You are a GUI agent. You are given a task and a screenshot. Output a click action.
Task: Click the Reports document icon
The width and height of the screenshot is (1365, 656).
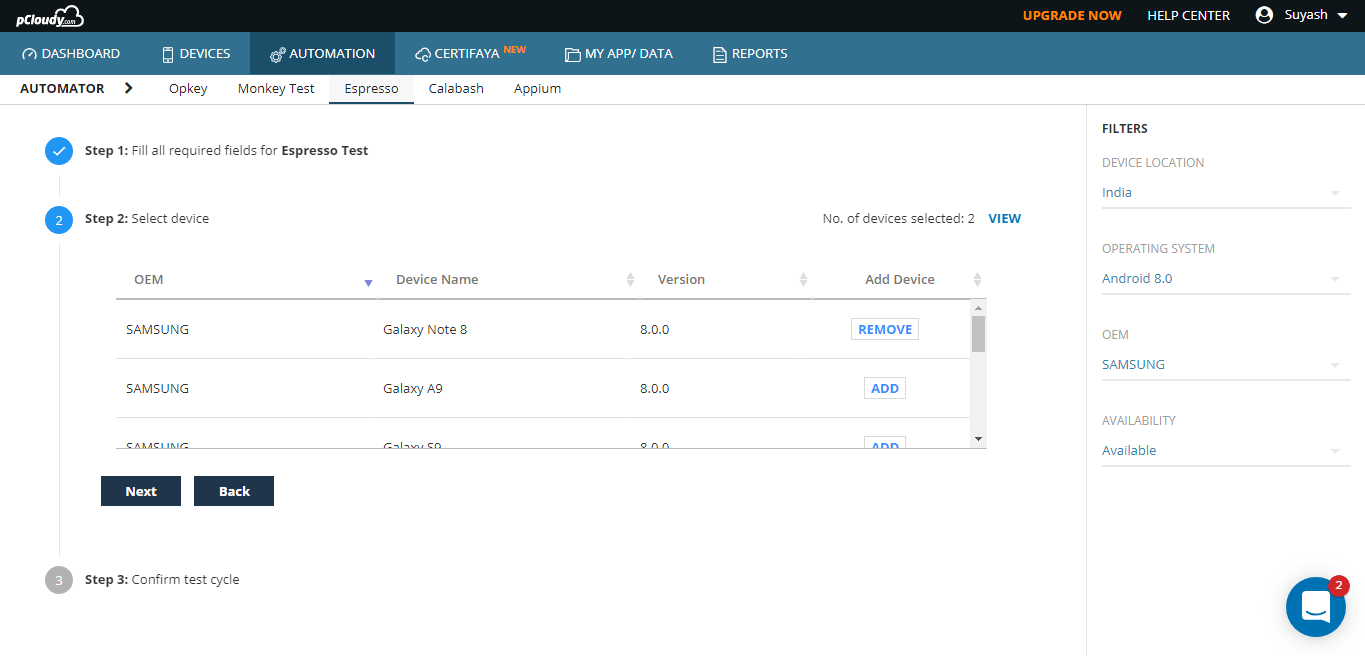[719, 54]
